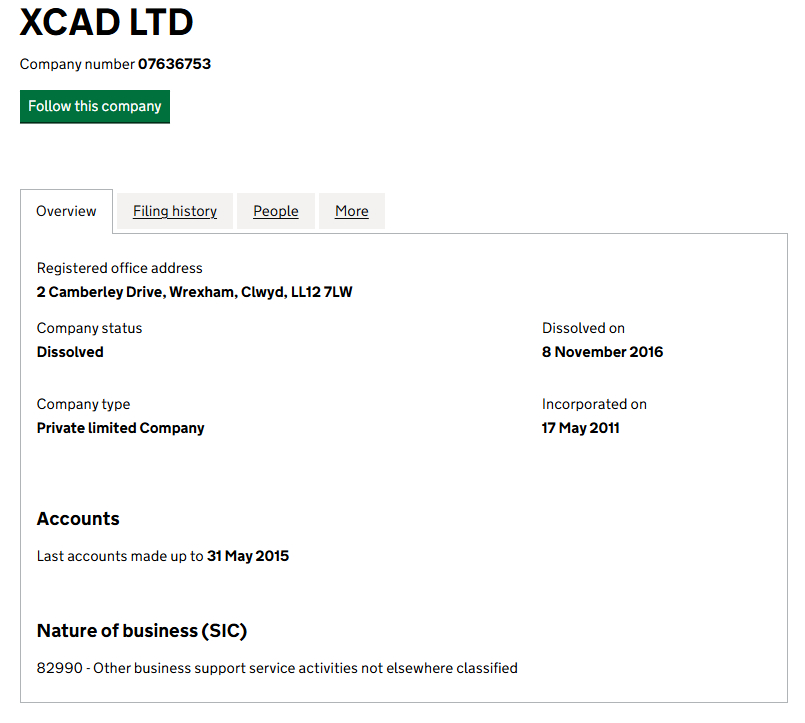Viewport: 805px width, 723px height.
Task: Click the Company type label
Action: click(83, 404)
